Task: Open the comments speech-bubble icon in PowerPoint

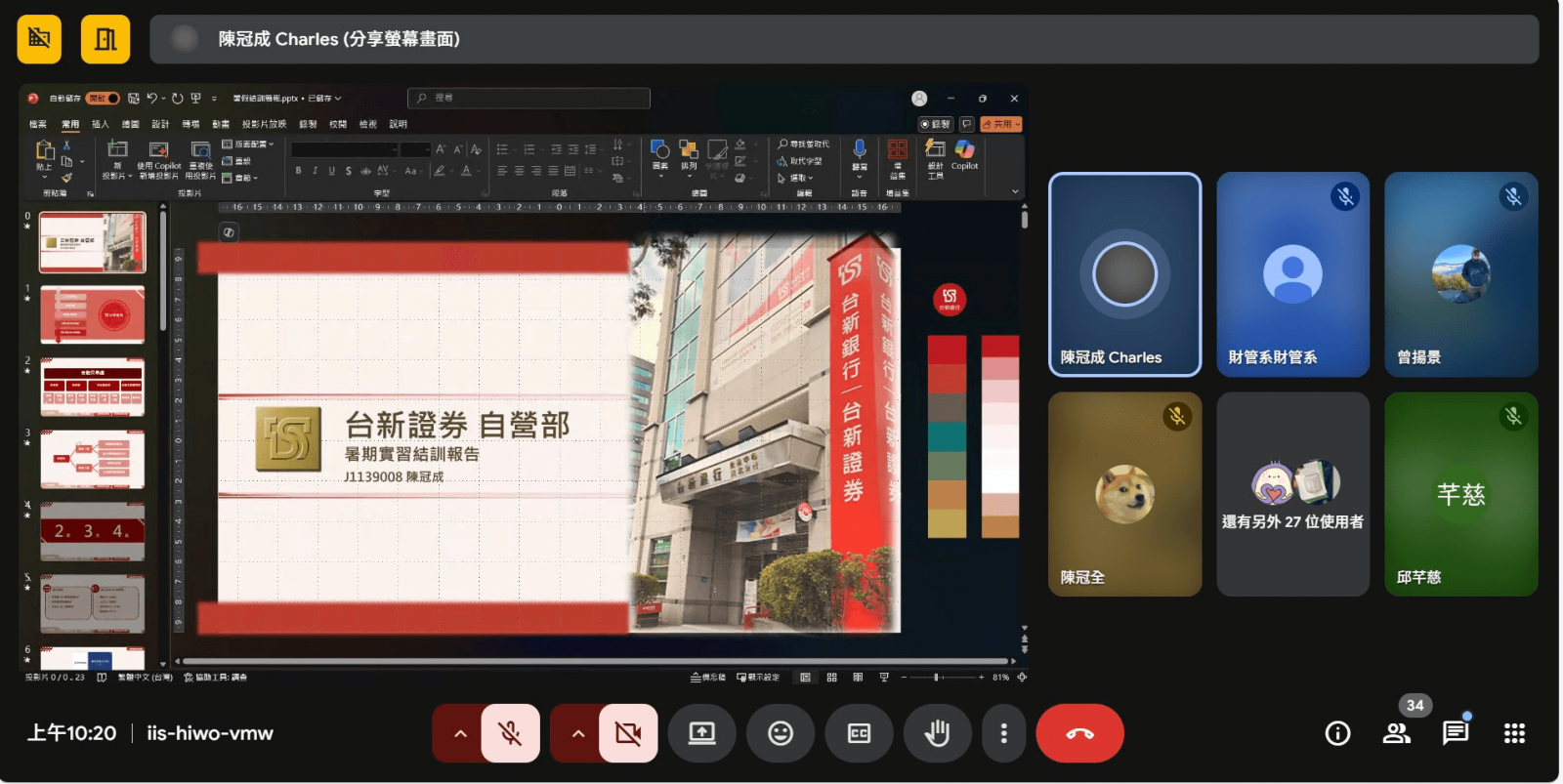Action: point(967,124)
